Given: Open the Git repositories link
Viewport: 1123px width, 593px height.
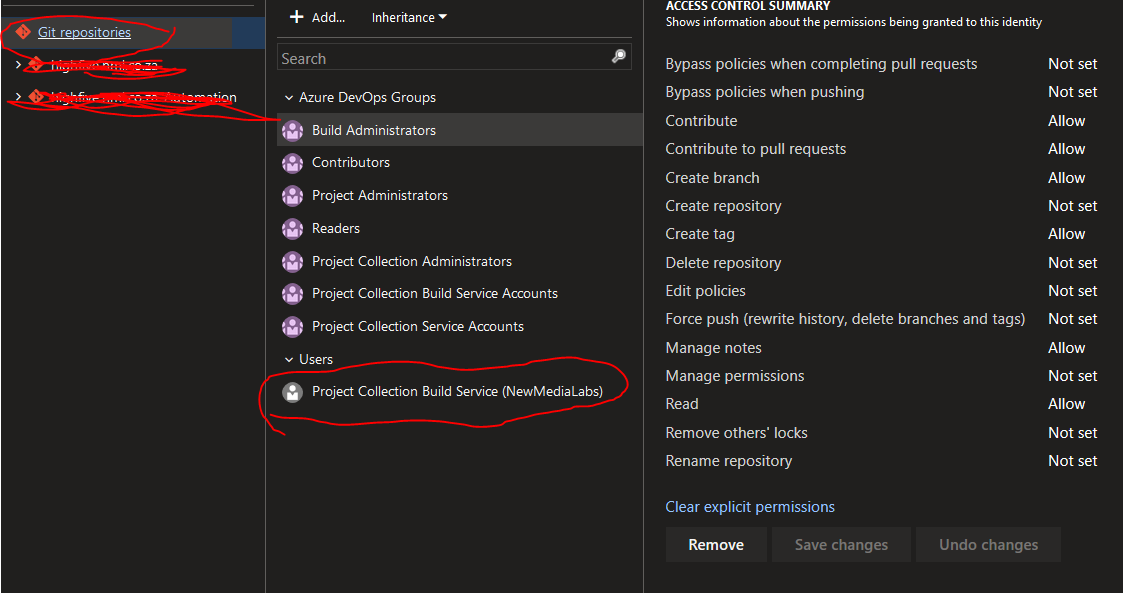Looking at the screenshot, I should tap(84, 33).
